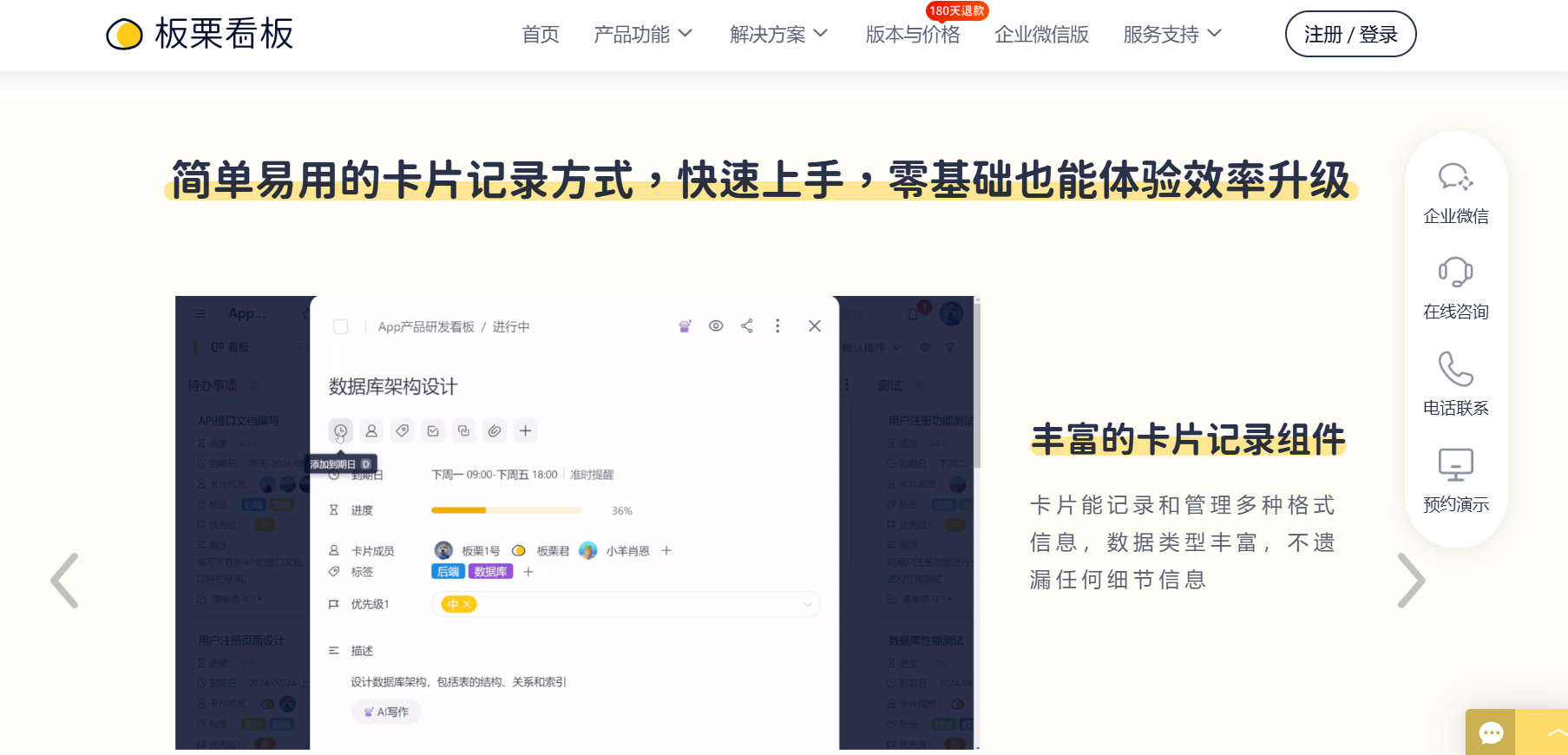
Task: Book a demo via 预约演示
Action: point(1456,481)
